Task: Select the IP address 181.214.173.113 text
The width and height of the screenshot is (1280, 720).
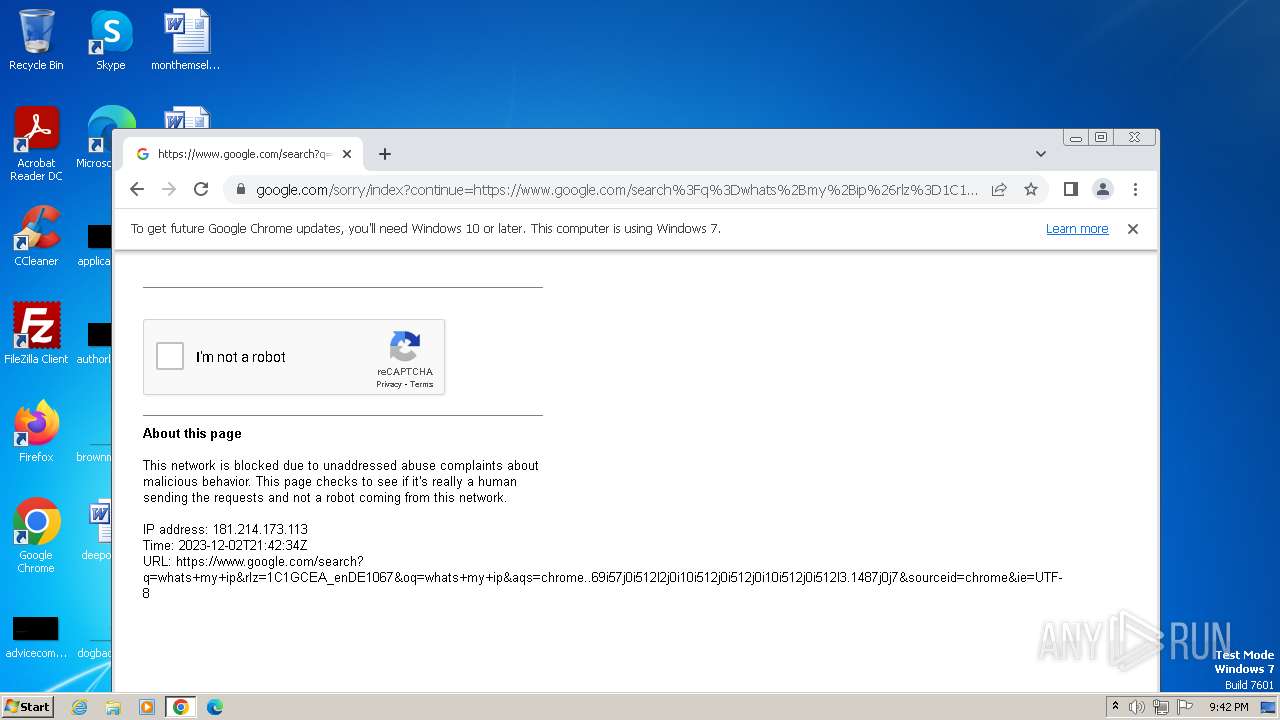Action: 260,529
